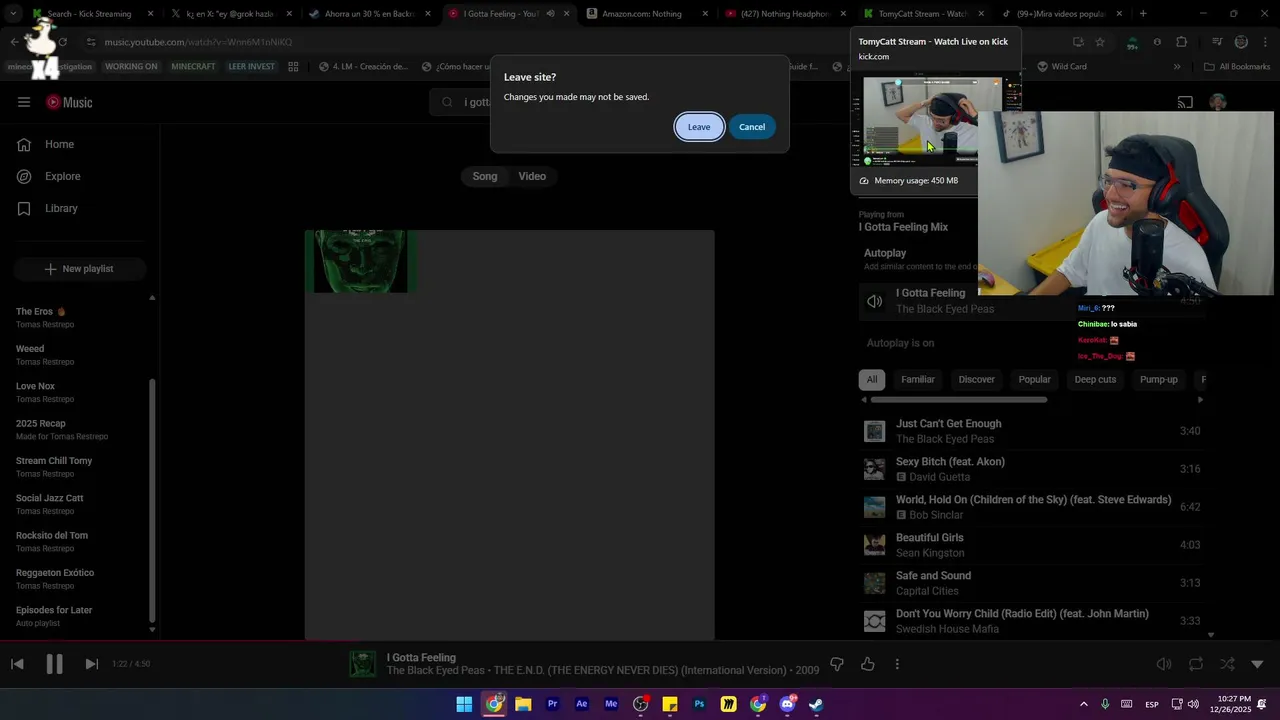Image resolution: width=1280 pixels, height=720 pixels.
Task: Open the Miro app from the taskbar
Action: point(728,704)
